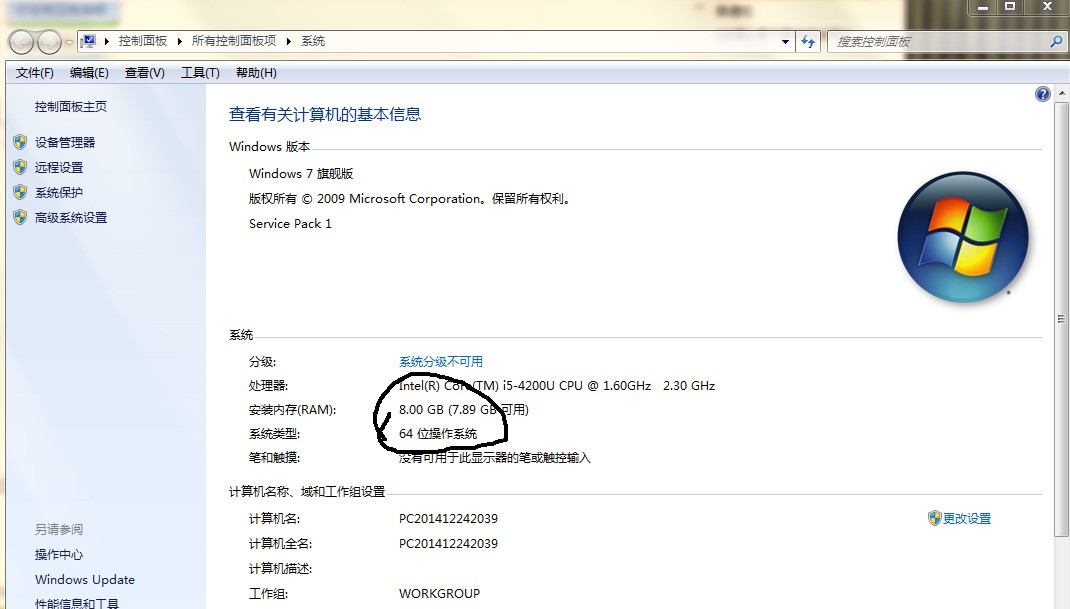Screen dimensions: 1070x609
Task: Click the computer icon in address bar
Action: click(89, 41)
